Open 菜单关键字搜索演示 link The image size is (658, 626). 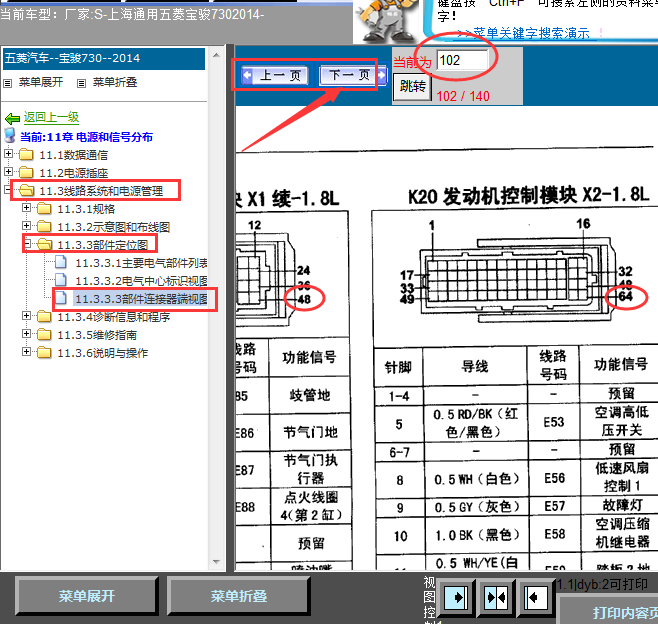[x=531, y=33]
